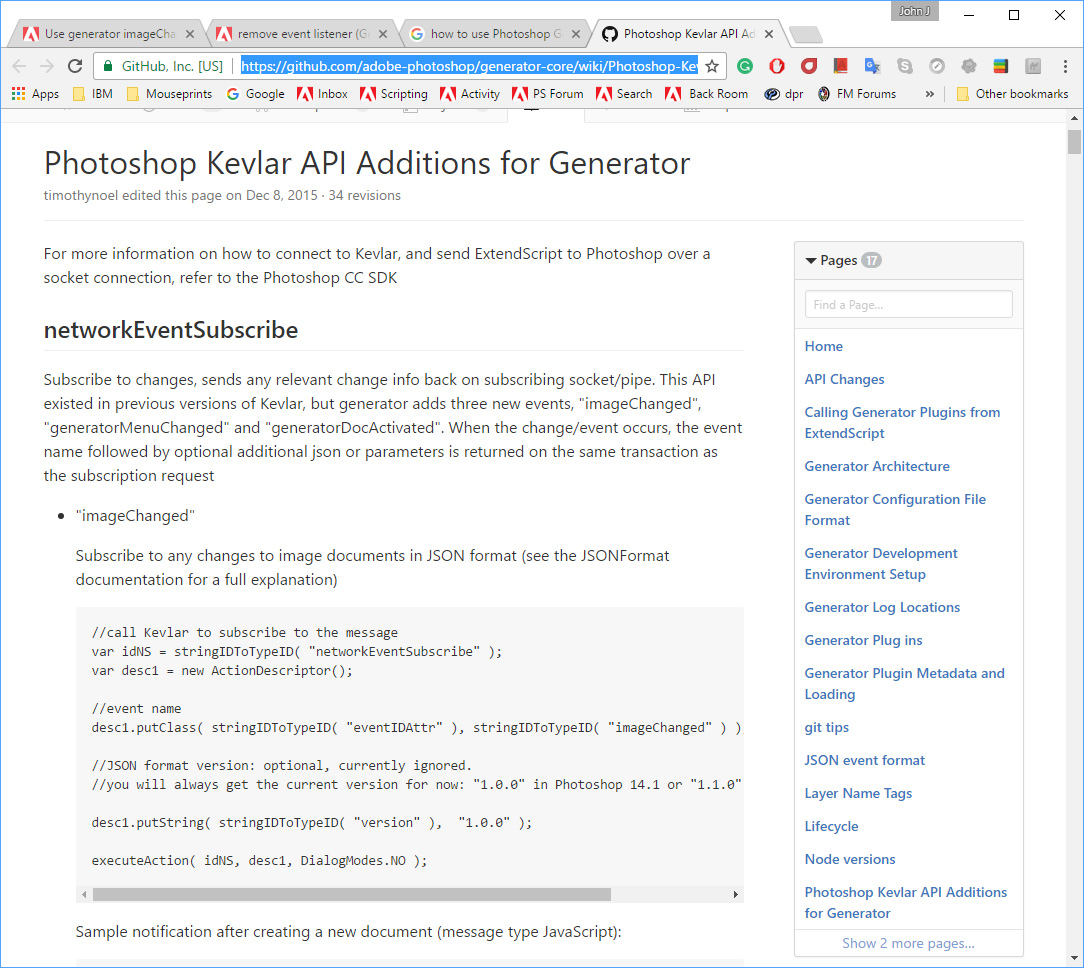Open the PS Forum bookmark
The height and width of the screenshot is (968, 1084).
click(x=548, y=94)
